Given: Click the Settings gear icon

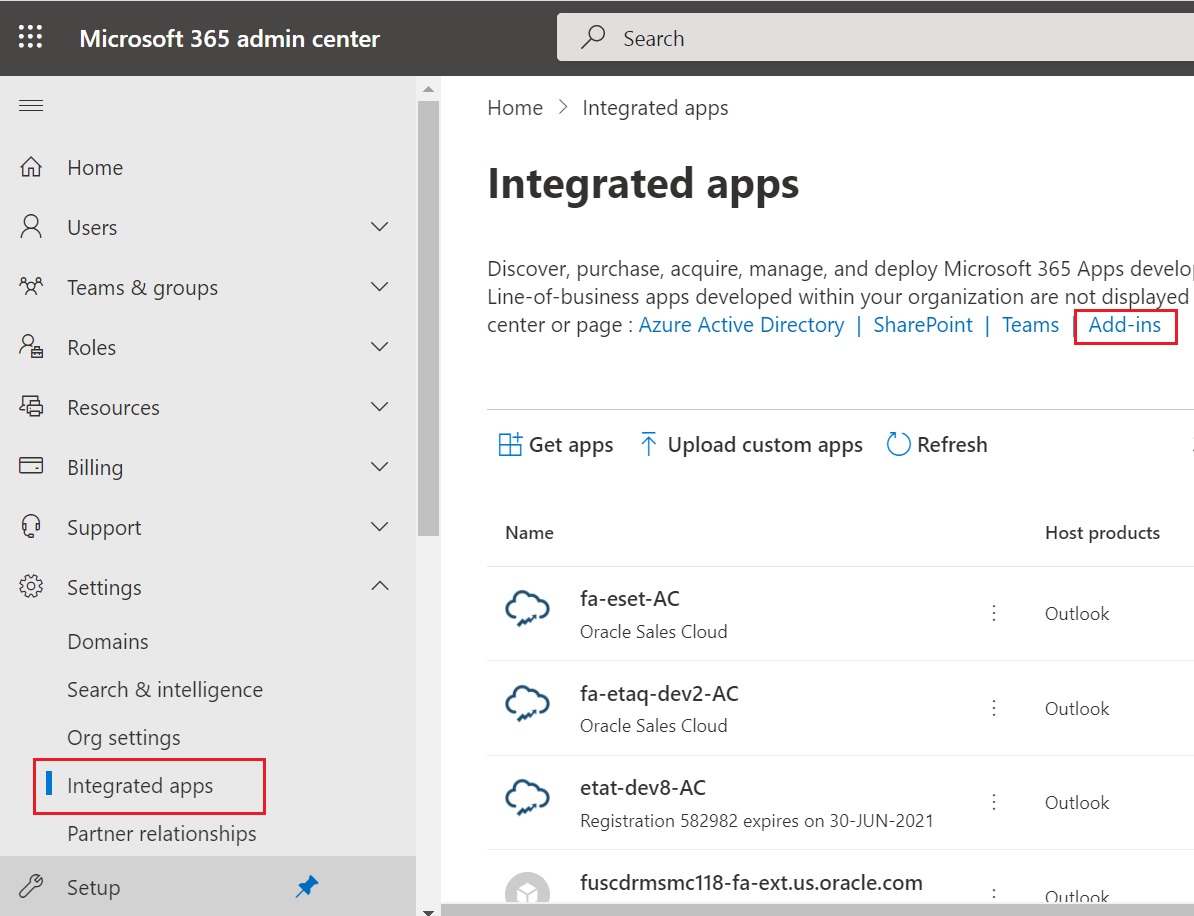Looking at the screenshot, I should 31,587.
